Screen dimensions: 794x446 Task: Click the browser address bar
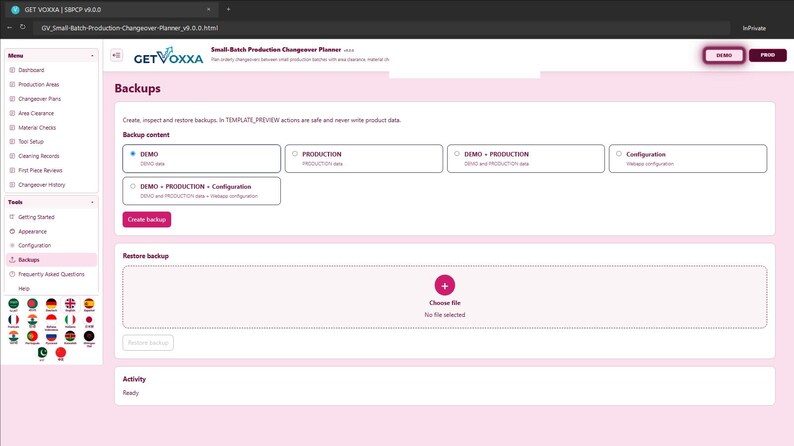pyautogui.click(x=382, y=28)
